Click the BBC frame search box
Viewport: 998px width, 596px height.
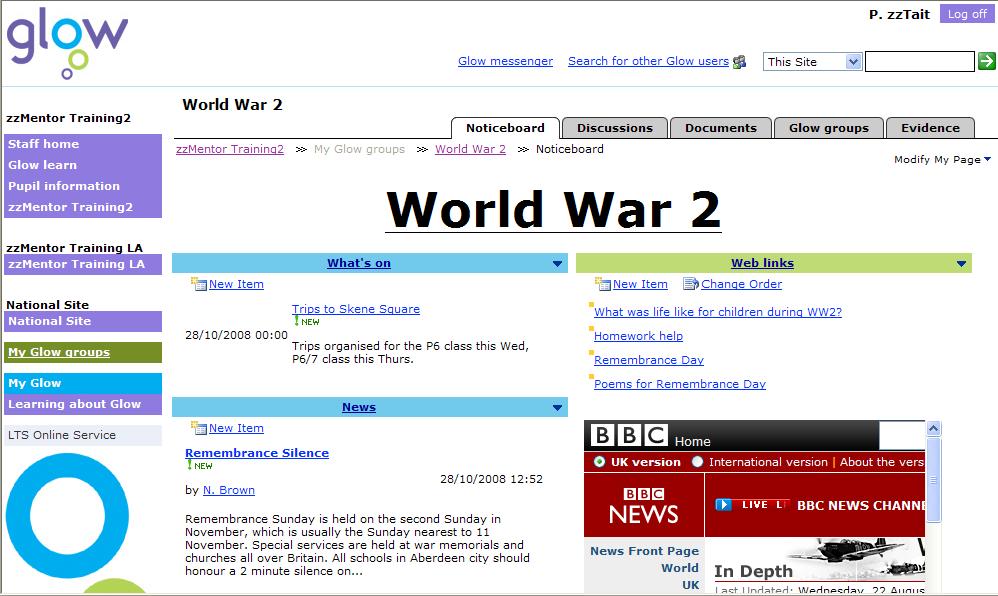pyautogui.click(x=902, y=436)
